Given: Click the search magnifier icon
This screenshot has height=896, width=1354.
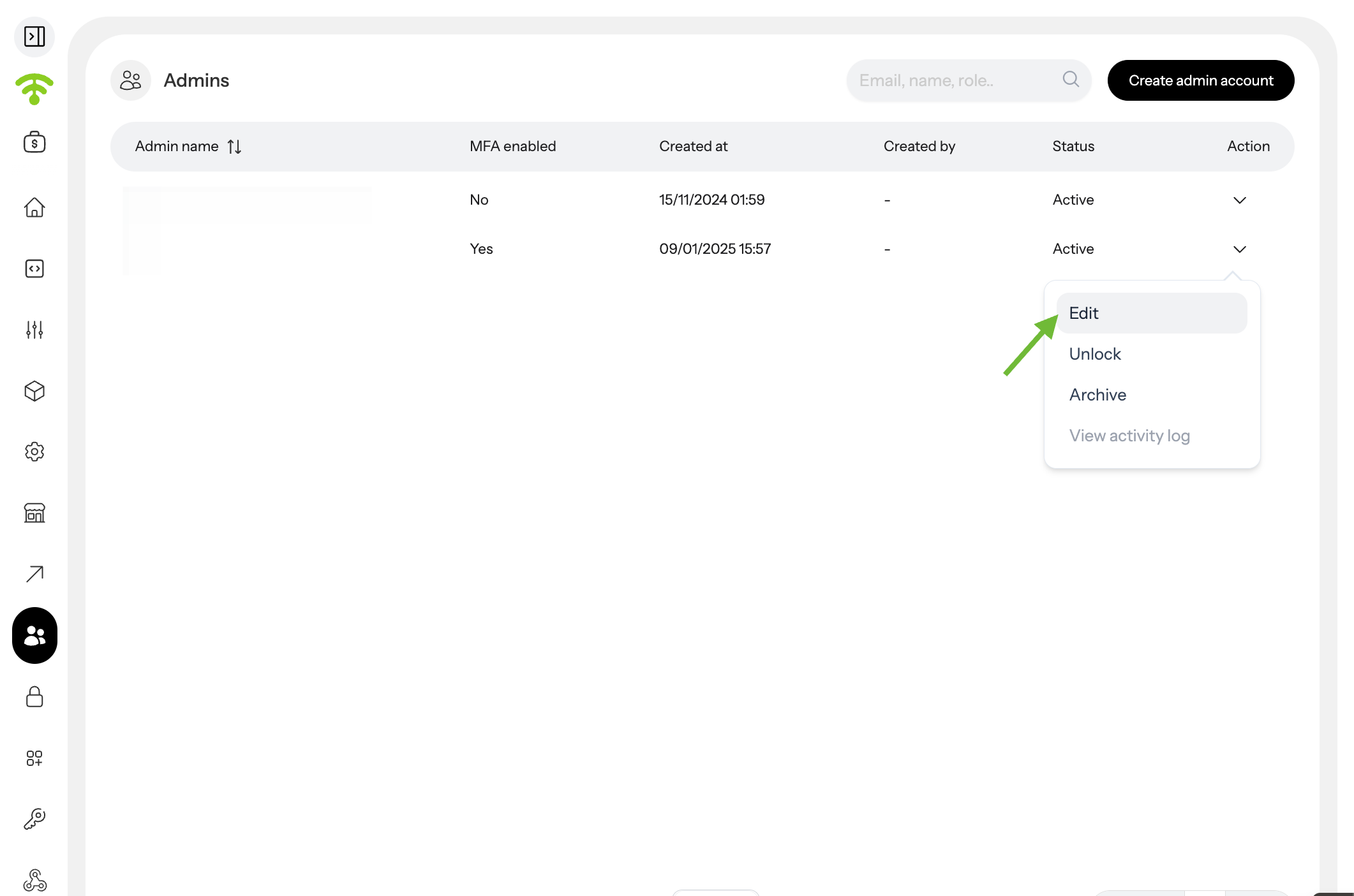Looking at the screenshot, I should pyautogui.click(x=1071, y=79).
